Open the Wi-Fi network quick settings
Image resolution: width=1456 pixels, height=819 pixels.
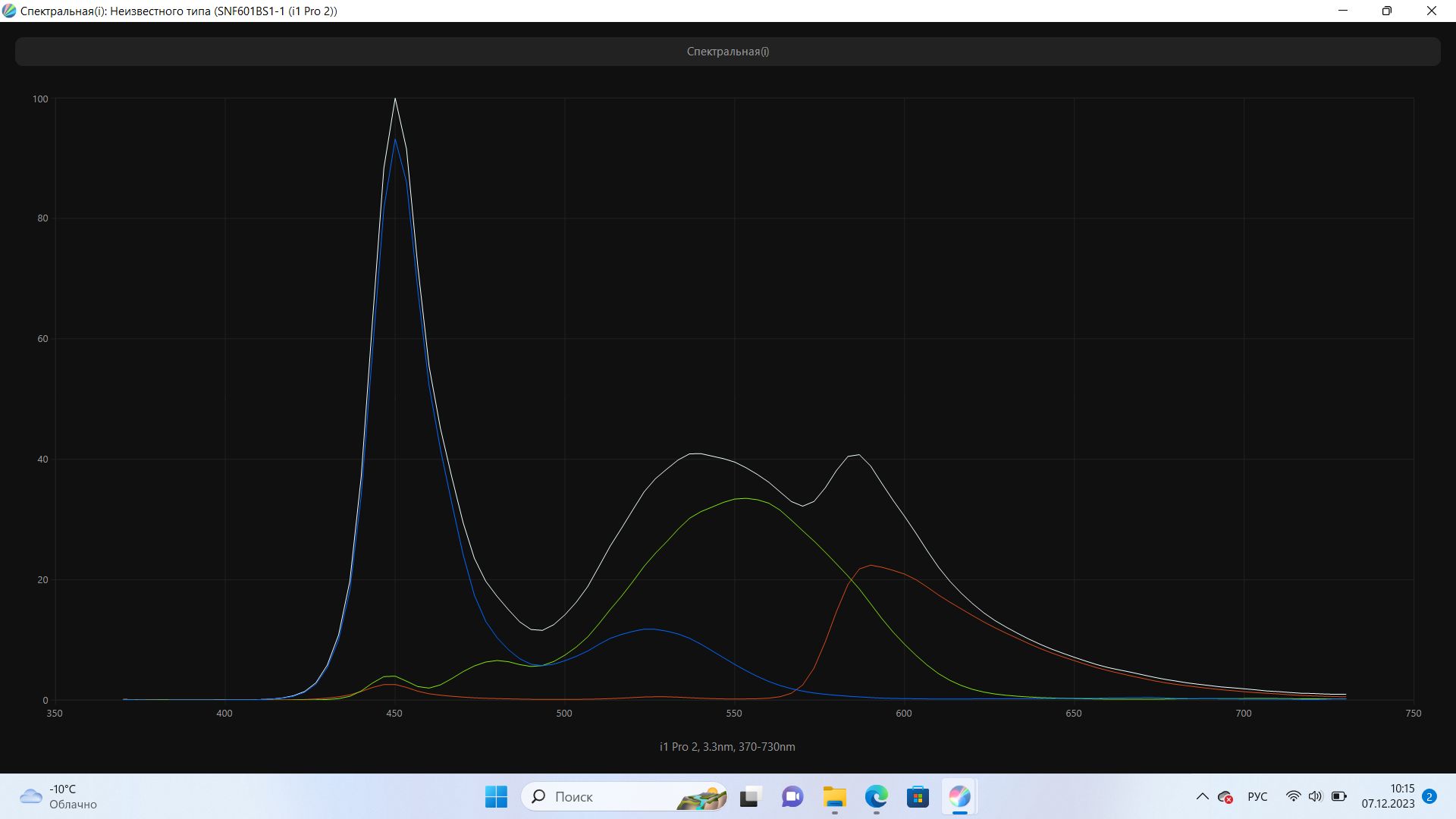(x=1293, y=796)
